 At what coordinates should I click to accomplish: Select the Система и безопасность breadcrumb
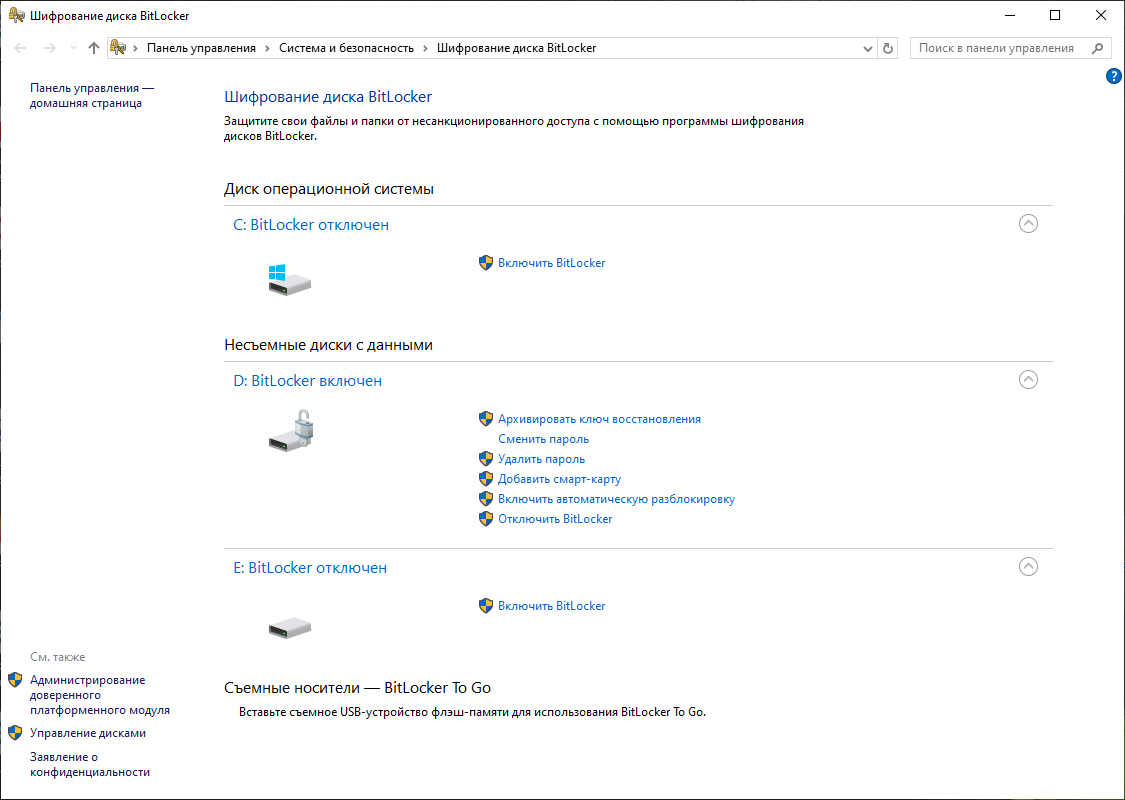[x=347, y=48]
